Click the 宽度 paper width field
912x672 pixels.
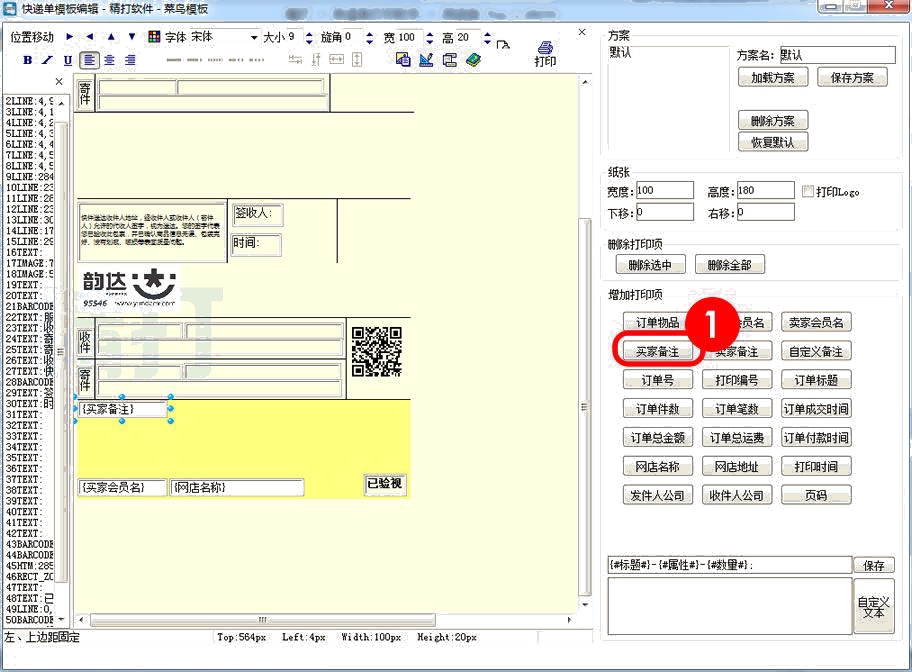[x=664, y=190]
